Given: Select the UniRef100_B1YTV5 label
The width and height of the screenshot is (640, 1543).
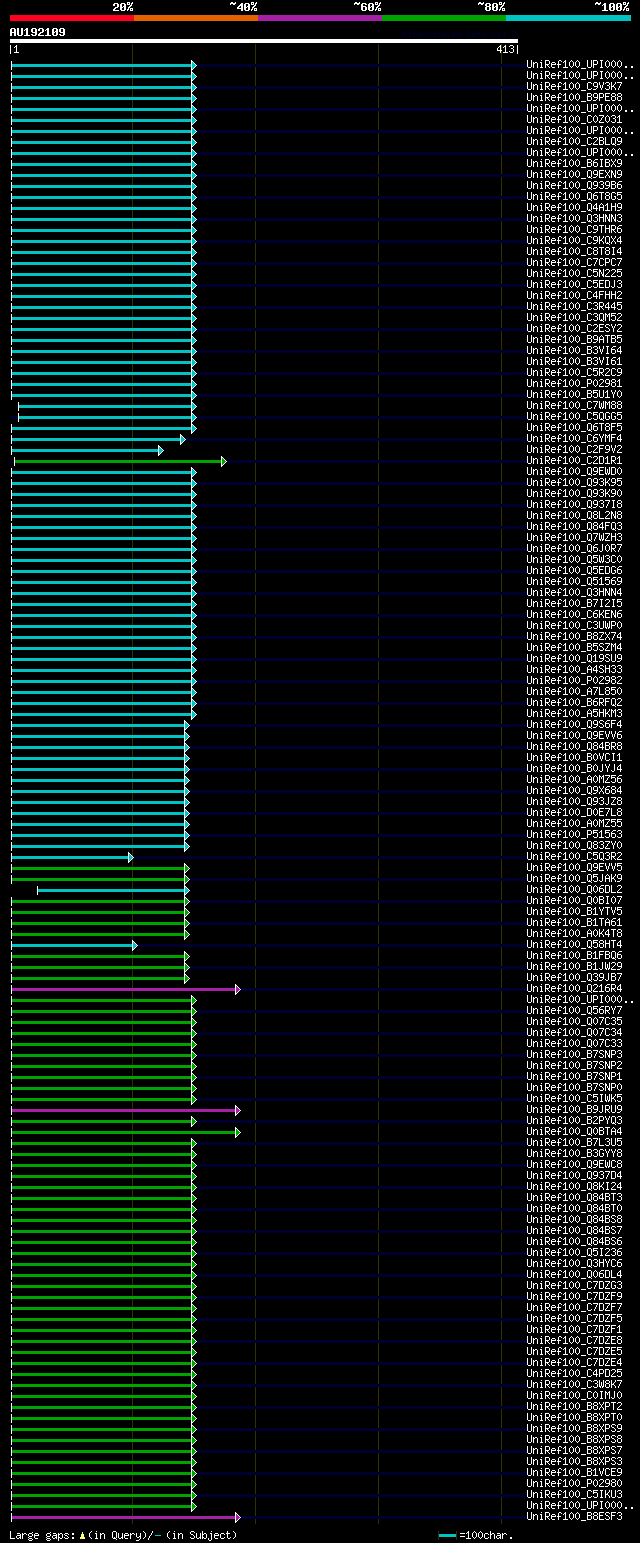Looking at the screenshot, I should click(x=574, y=912).
